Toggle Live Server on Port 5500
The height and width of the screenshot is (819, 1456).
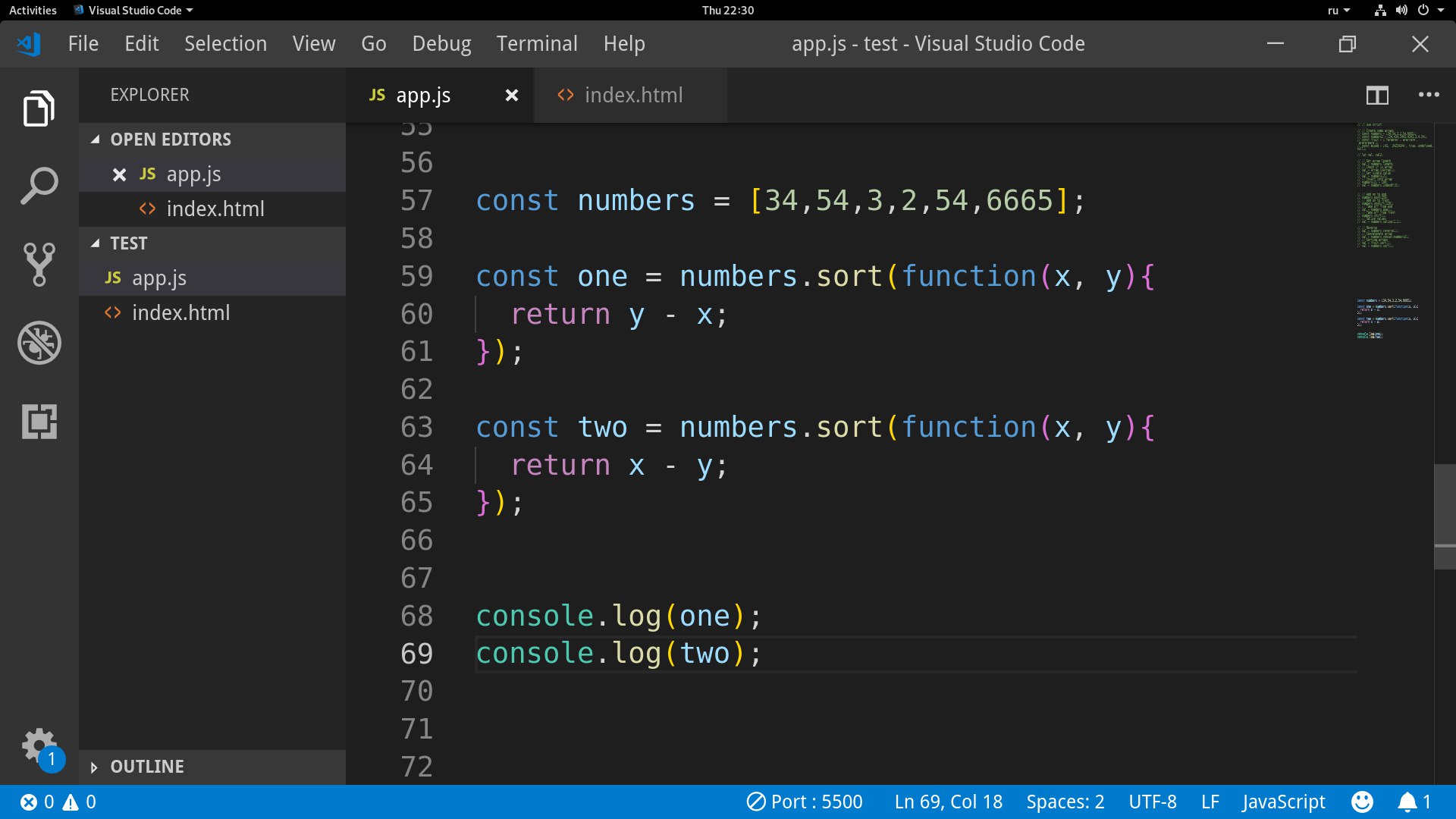pos(805,802)
